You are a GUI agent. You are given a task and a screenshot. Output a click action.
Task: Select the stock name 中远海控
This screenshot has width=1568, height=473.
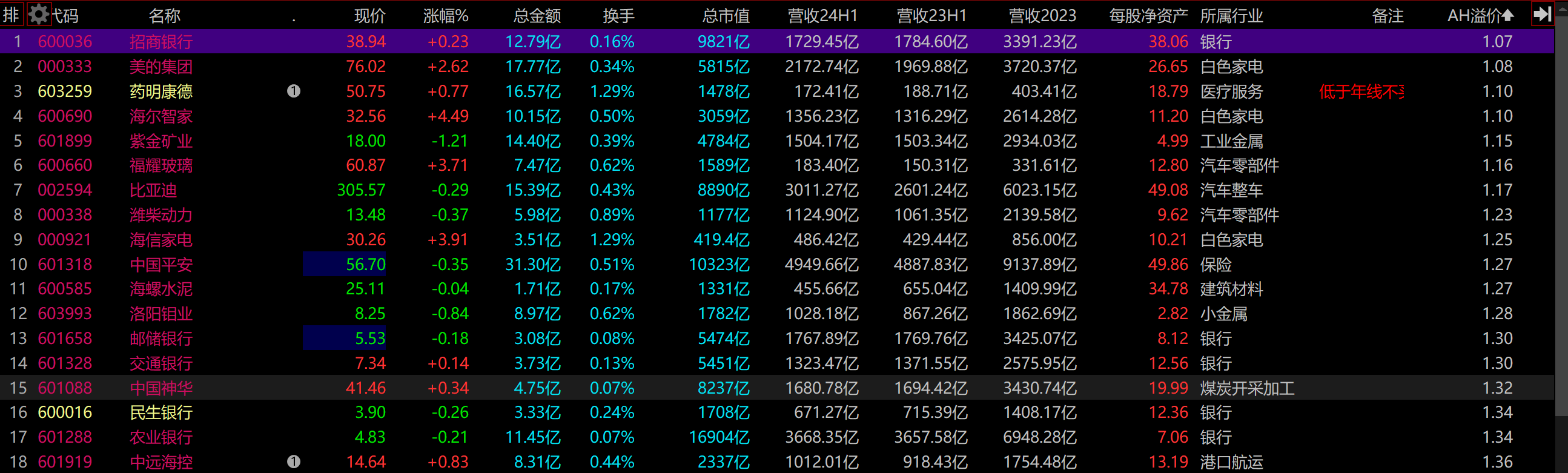tap(160, 461)
